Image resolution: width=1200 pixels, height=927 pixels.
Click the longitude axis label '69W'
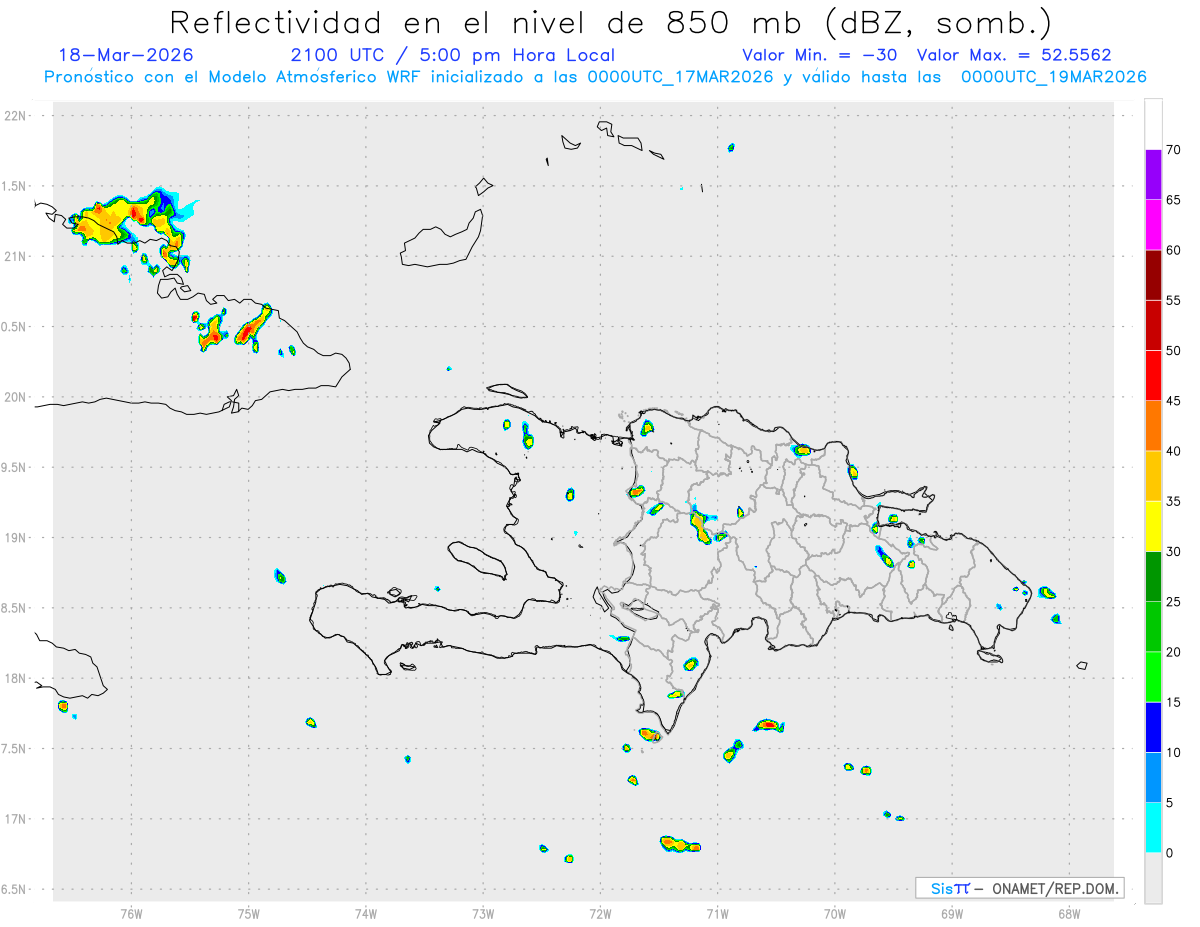pyautogui.click(x=952, y=913)
